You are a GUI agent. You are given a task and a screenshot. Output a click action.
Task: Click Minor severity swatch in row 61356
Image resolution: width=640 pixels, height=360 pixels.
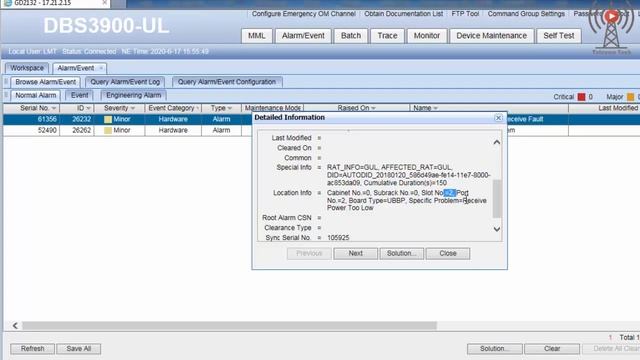108,120
